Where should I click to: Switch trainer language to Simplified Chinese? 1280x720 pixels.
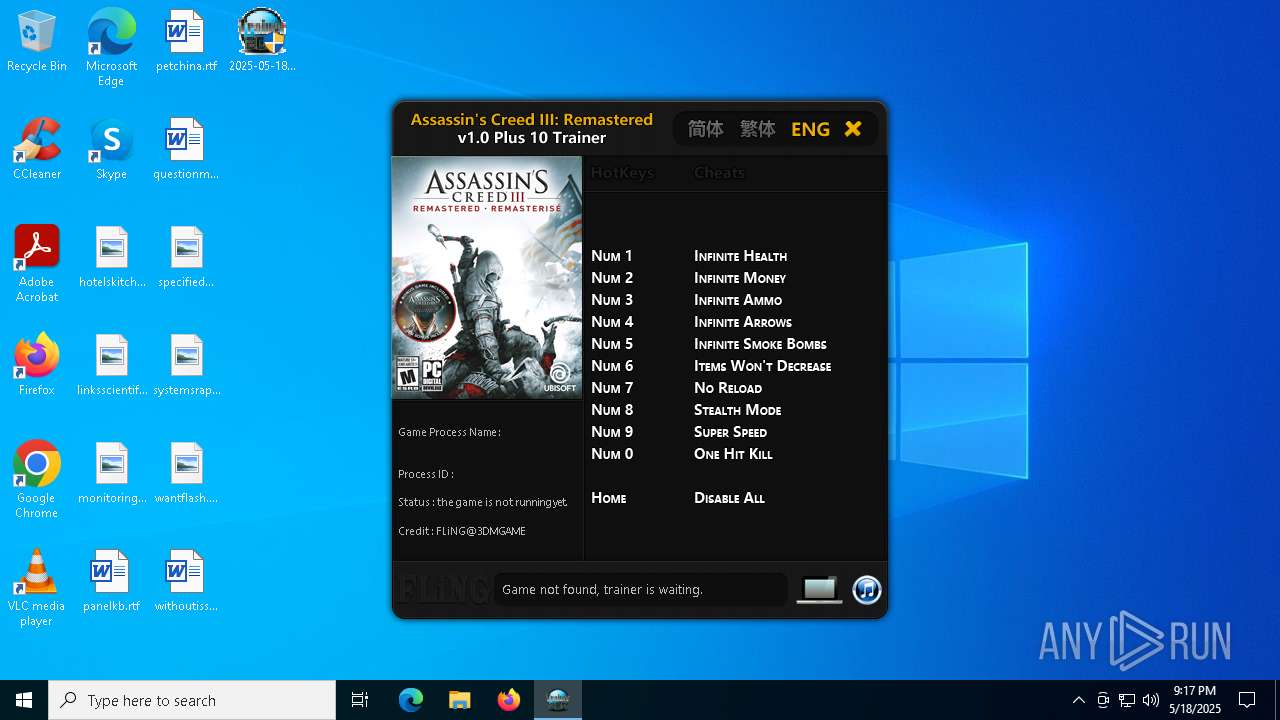706,129
